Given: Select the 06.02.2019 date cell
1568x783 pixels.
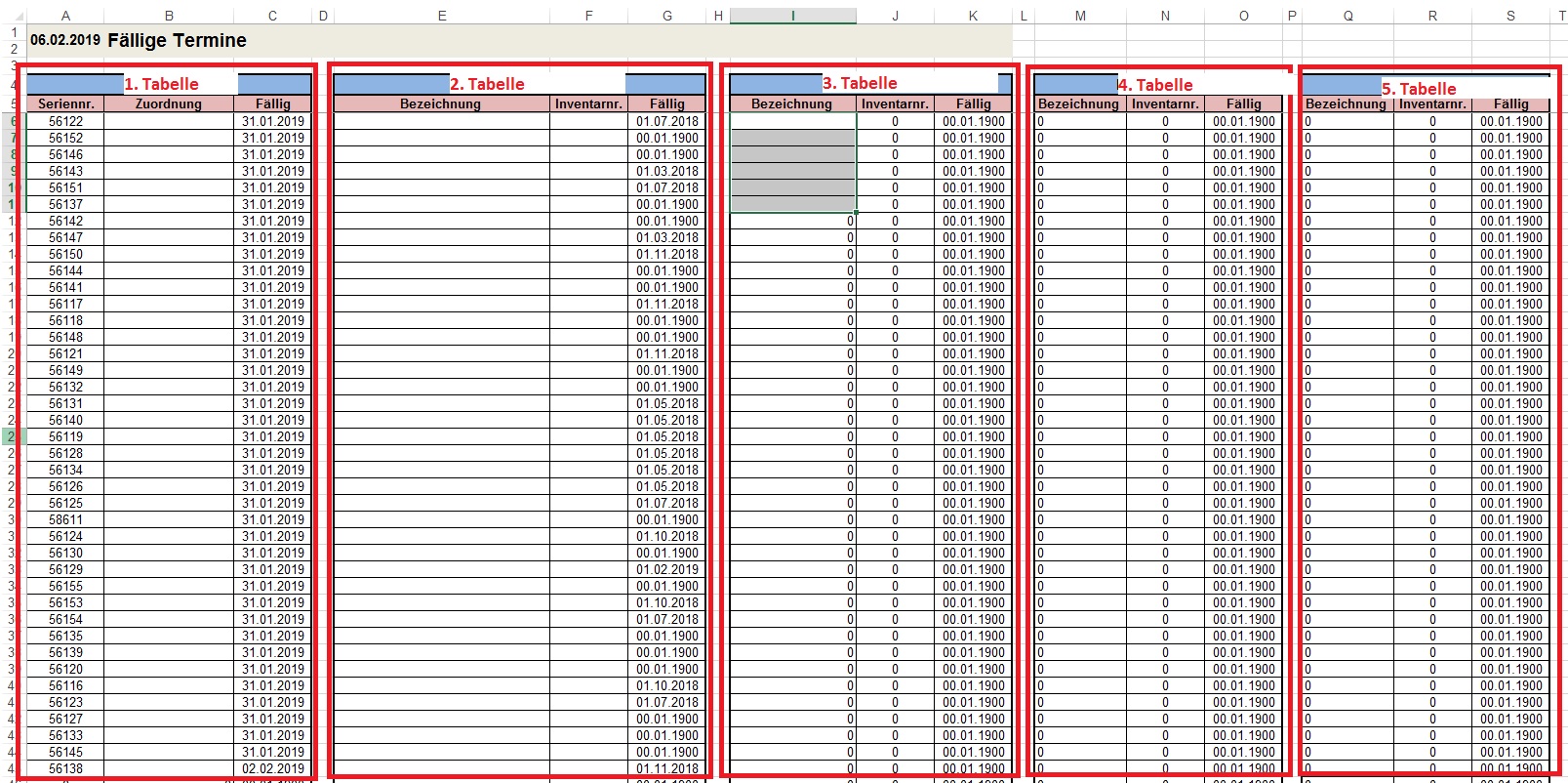Looking at the screenshot, I should click(65, 40).
